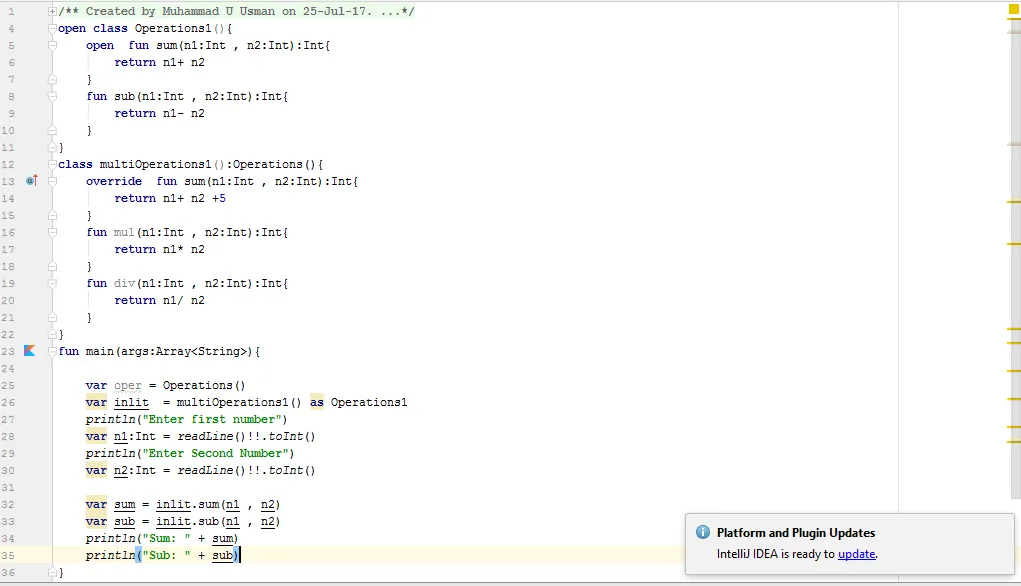The width and height of the screenshot is (1021, 586).
Task: Open the update link in the notification
Action: point(856,553)
